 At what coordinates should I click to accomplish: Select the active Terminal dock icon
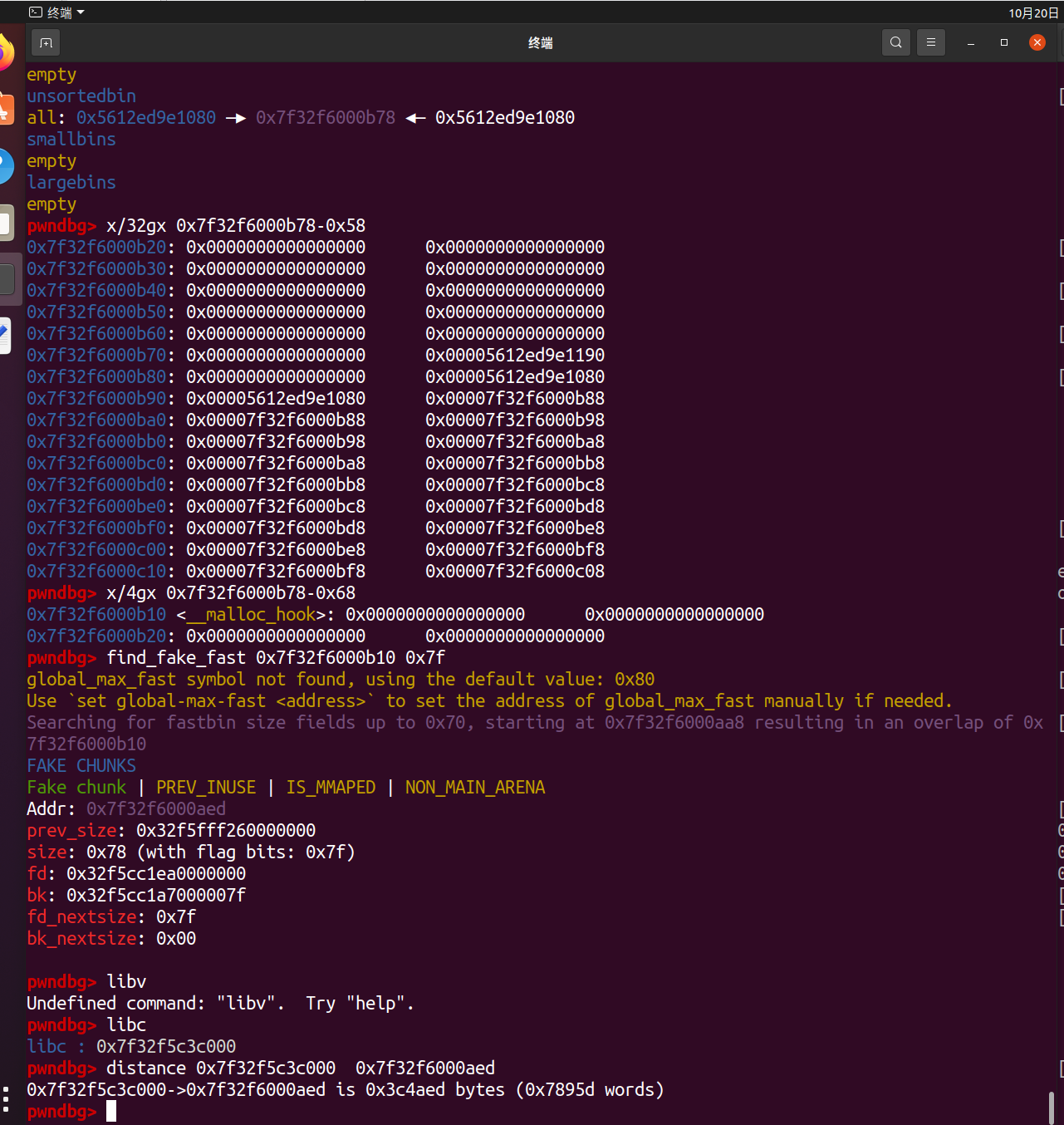[7, 279]
